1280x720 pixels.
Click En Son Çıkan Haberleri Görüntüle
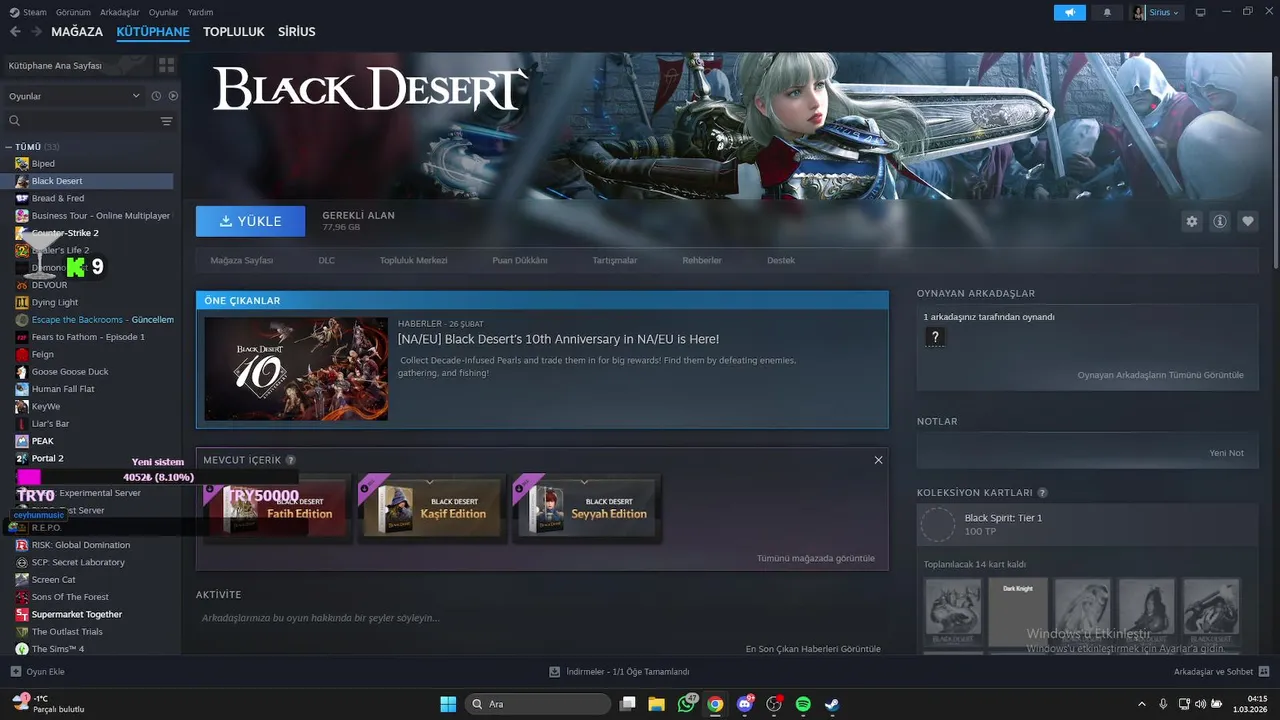[x=813, y=649]
